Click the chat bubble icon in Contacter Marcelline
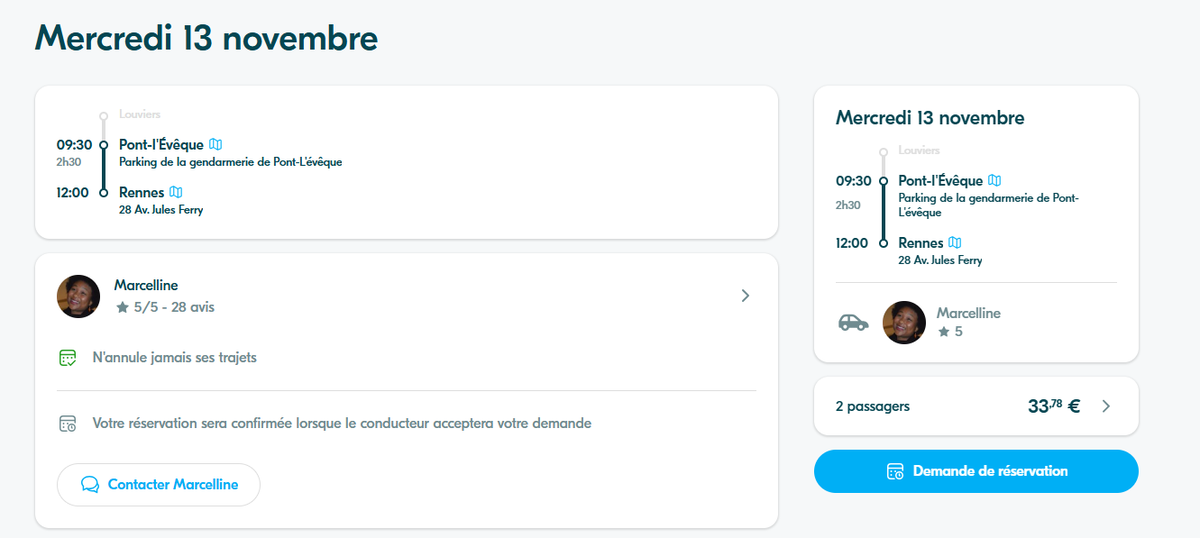 tap(90, 484)
